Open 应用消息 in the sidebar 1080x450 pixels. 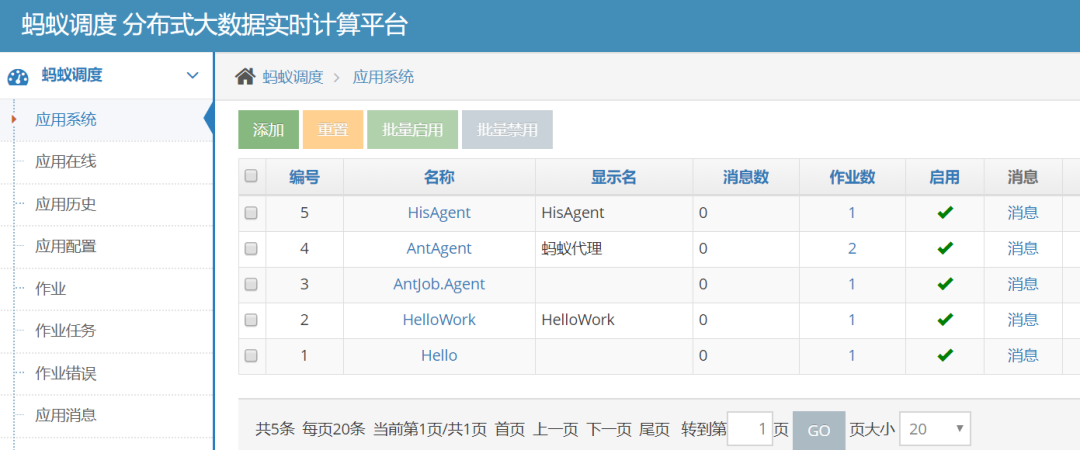[66, 416]
